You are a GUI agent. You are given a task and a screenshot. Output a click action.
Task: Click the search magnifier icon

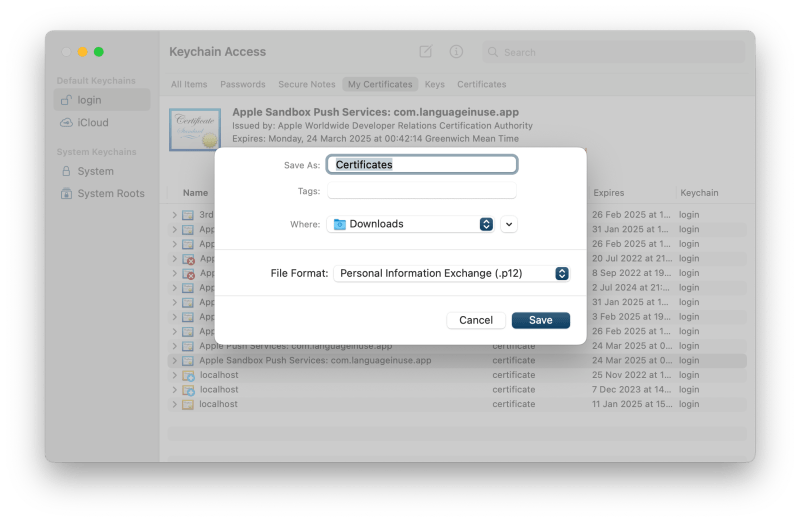(x=492, y=52)
